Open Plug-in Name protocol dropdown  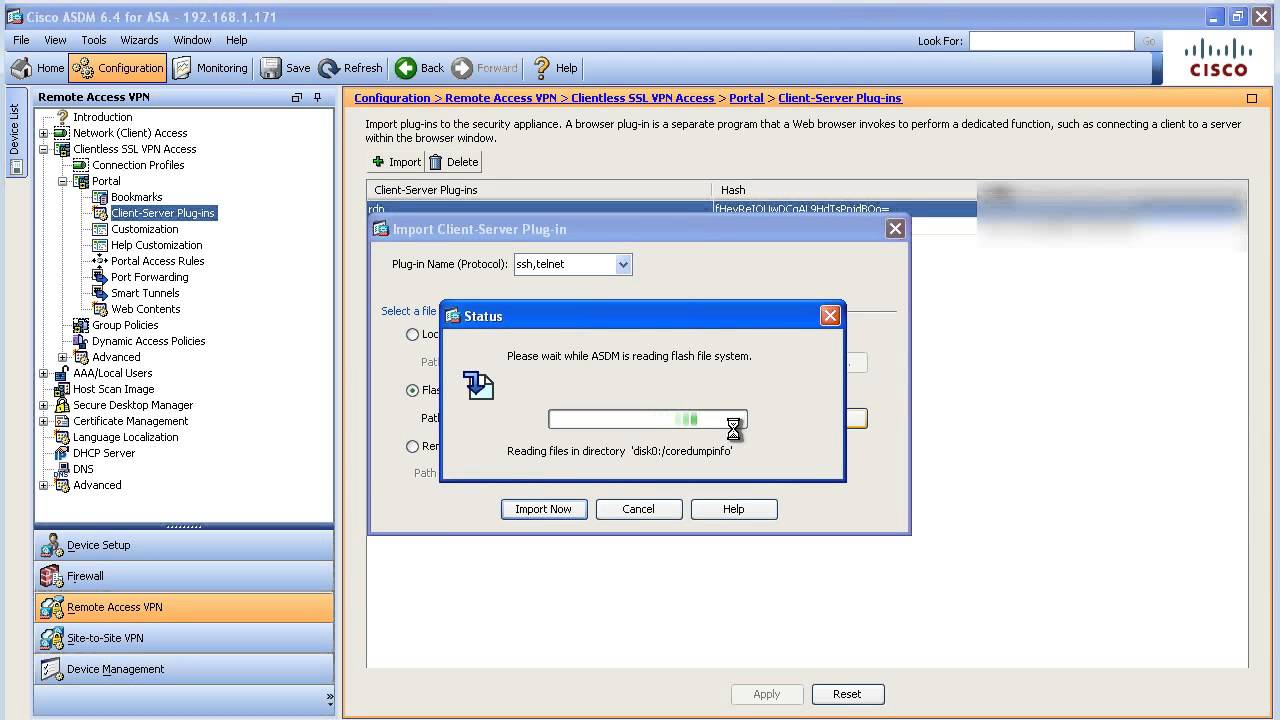(x=623, y=264)
